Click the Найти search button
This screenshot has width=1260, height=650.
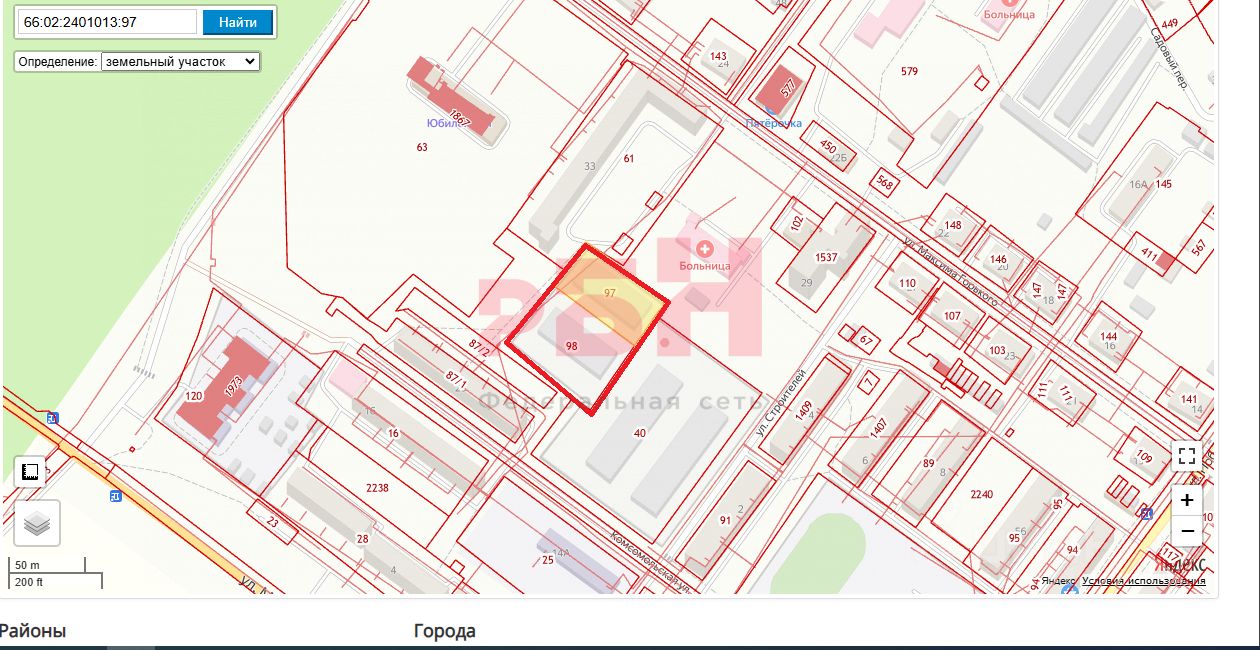coord(238,22)
